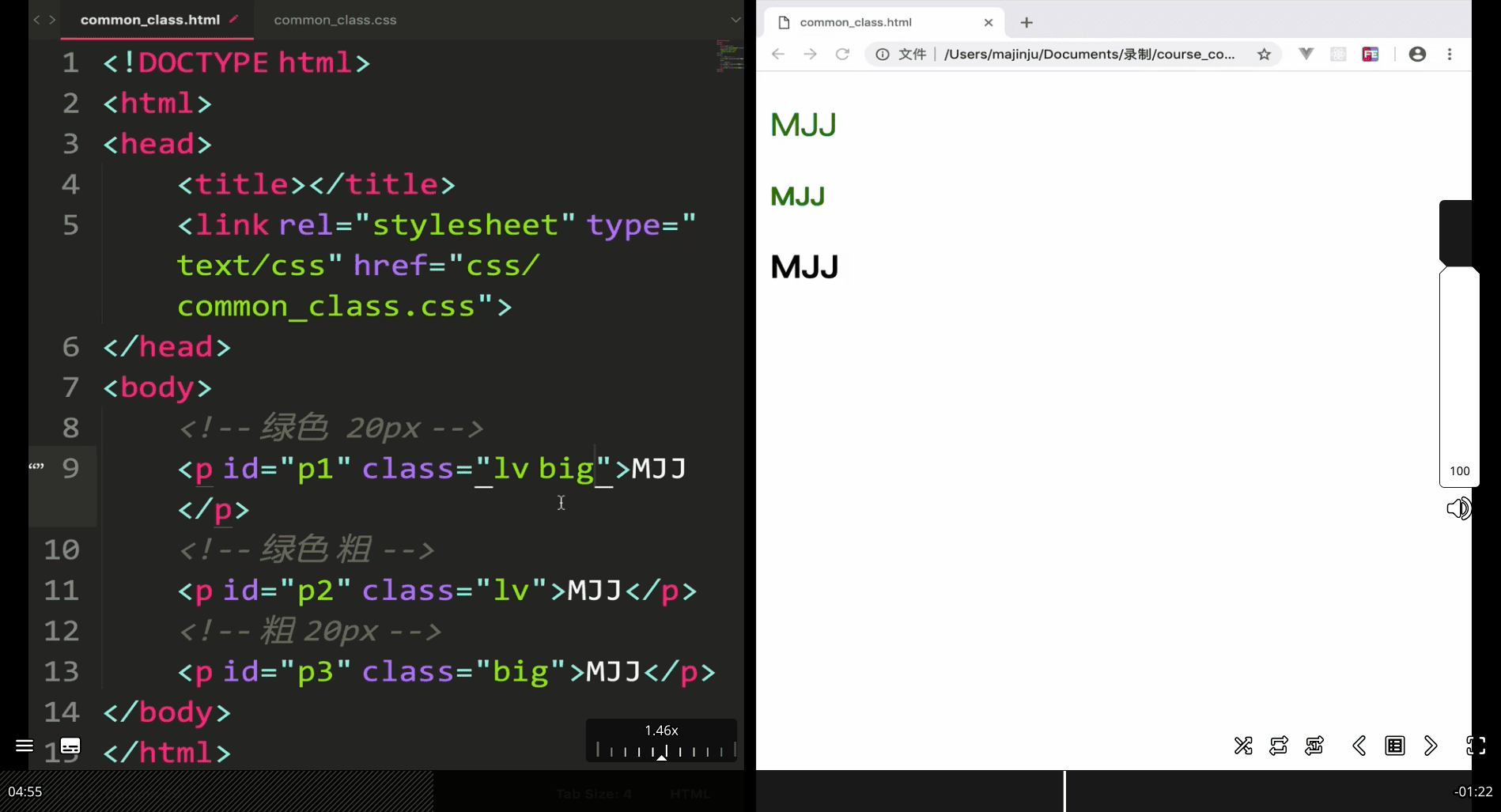Click editor previous-tab arrow

tap(36, 20)
